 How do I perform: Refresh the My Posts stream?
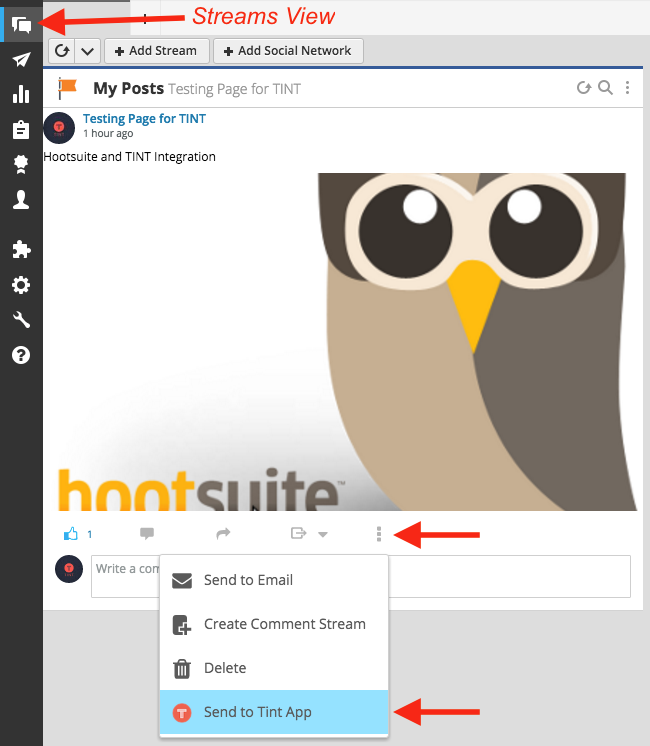click(584, 88)
